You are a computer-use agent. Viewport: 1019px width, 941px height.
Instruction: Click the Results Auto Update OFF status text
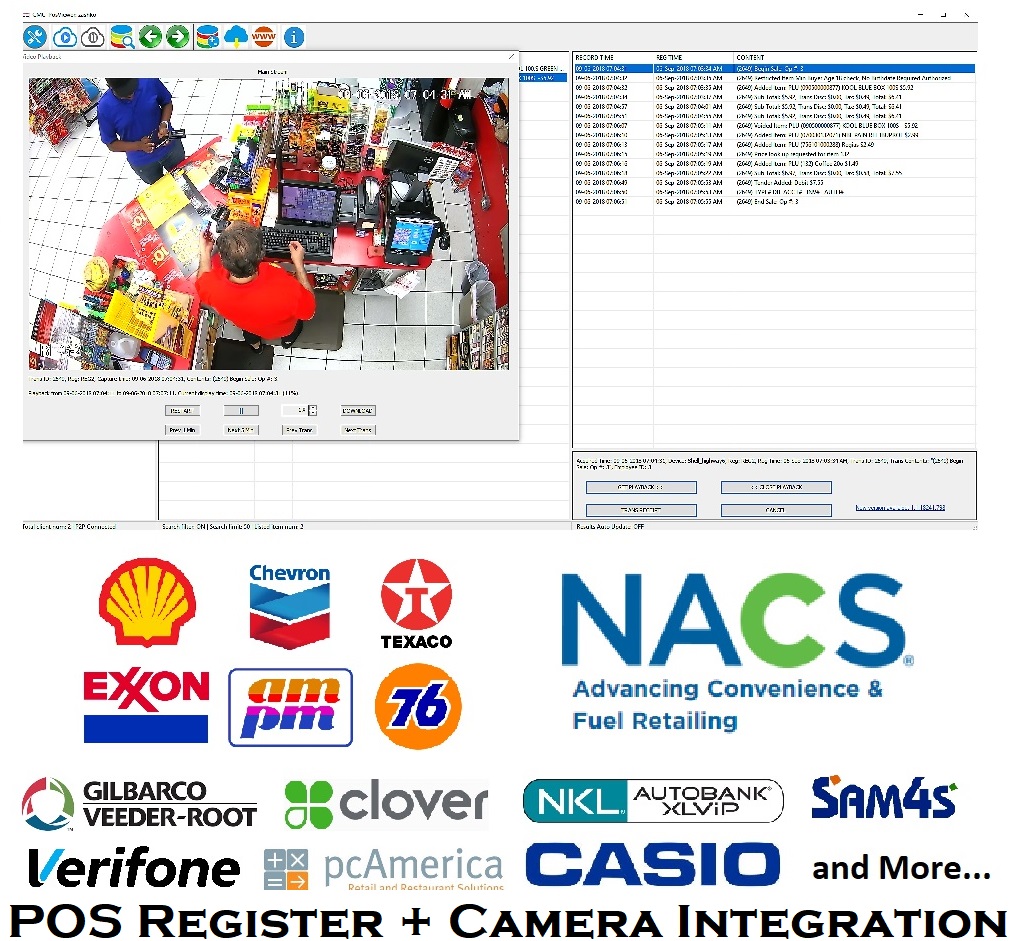click(x=610, y=526)
